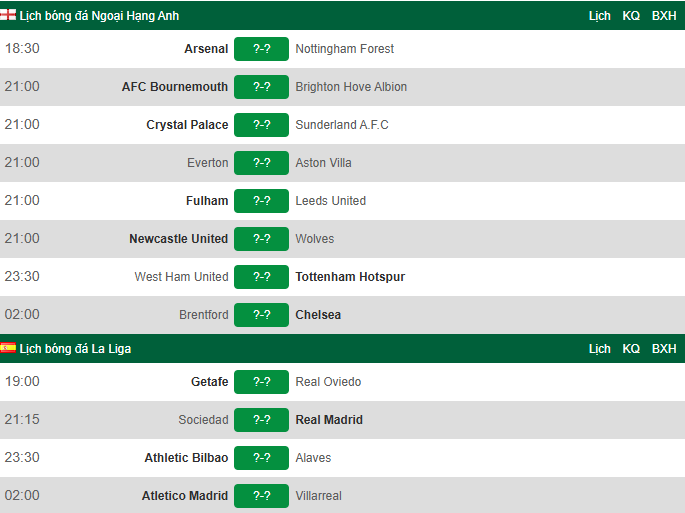685x513 pixels.
Task: Open BXH standings for Ngoại Hạng Anh
Action: tap(664, 16)
